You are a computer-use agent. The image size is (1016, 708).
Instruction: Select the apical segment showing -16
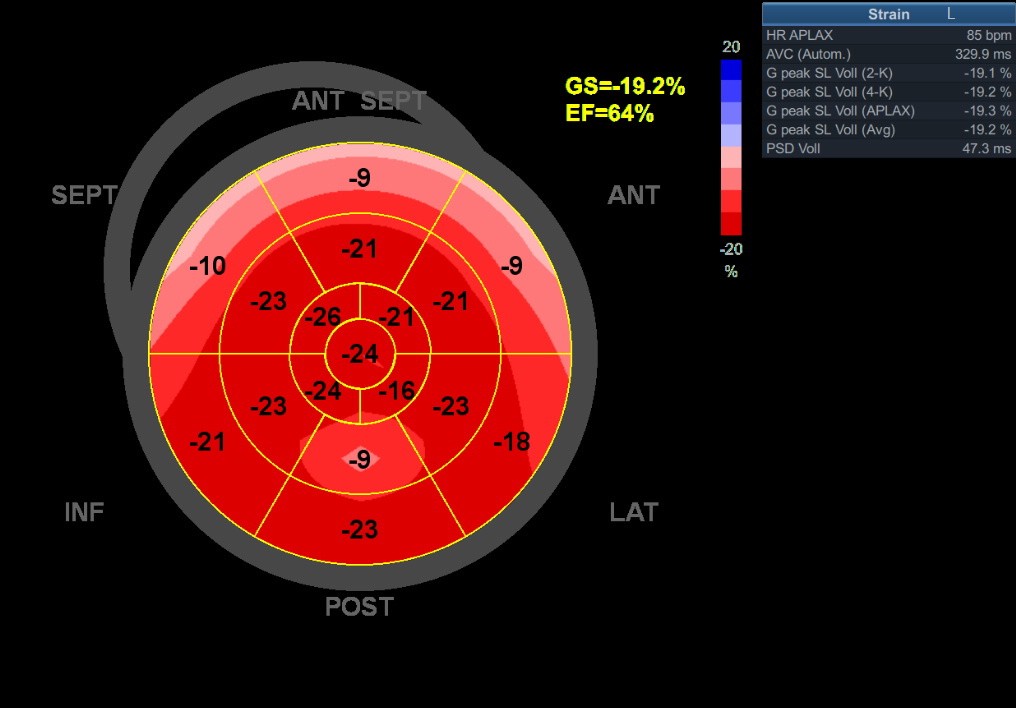click(397, 391)
